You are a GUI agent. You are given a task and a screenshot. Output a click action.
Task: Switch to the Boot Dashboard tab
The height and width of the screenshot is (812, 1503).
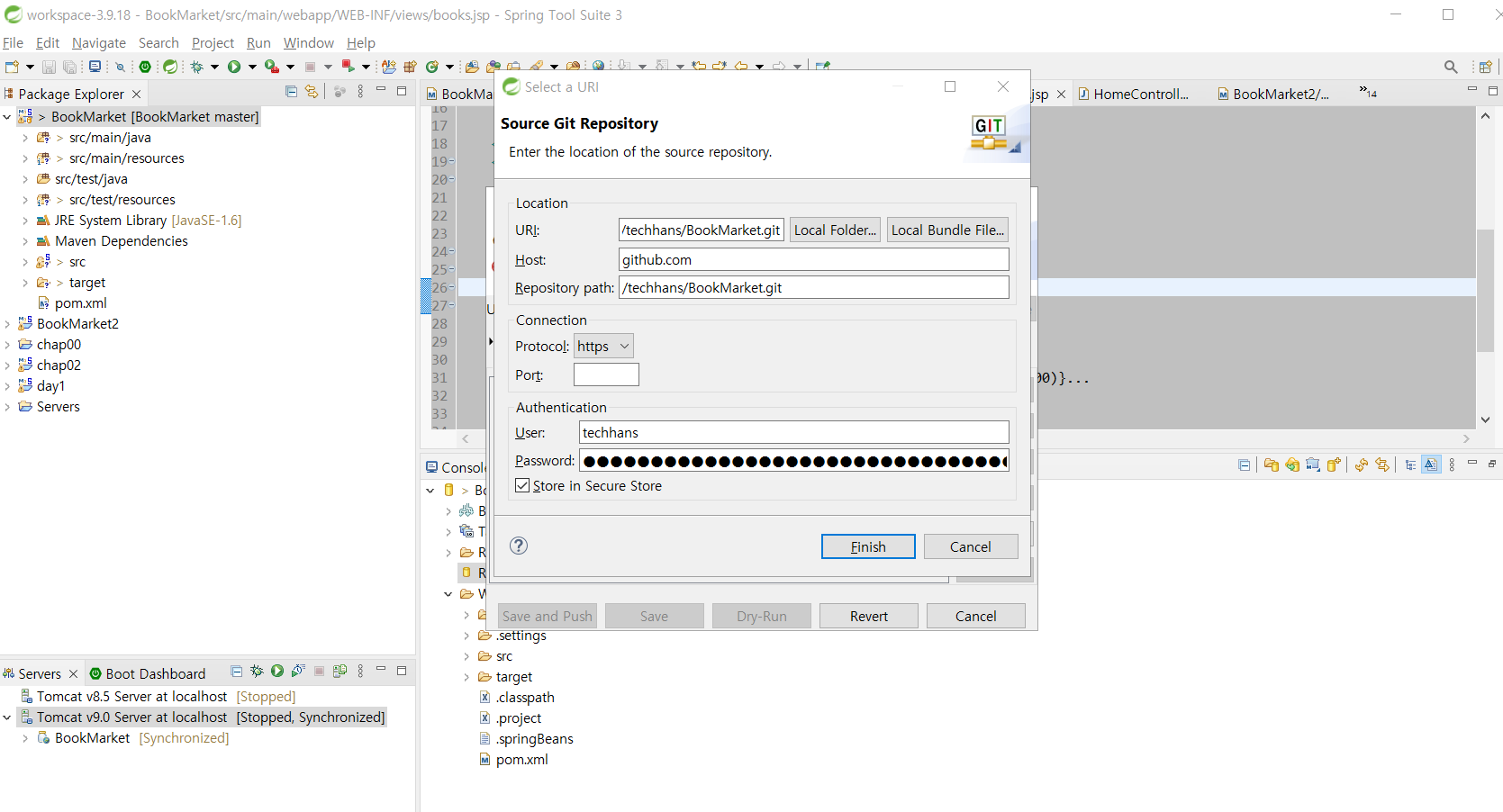tap(148, 673)
